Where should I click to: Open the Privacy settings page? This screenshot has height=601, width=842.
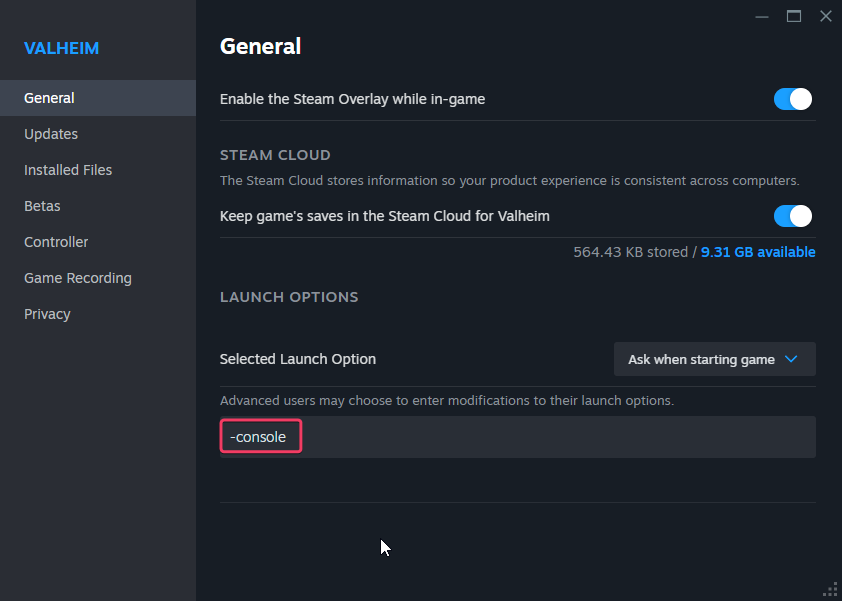pos(47,313)
